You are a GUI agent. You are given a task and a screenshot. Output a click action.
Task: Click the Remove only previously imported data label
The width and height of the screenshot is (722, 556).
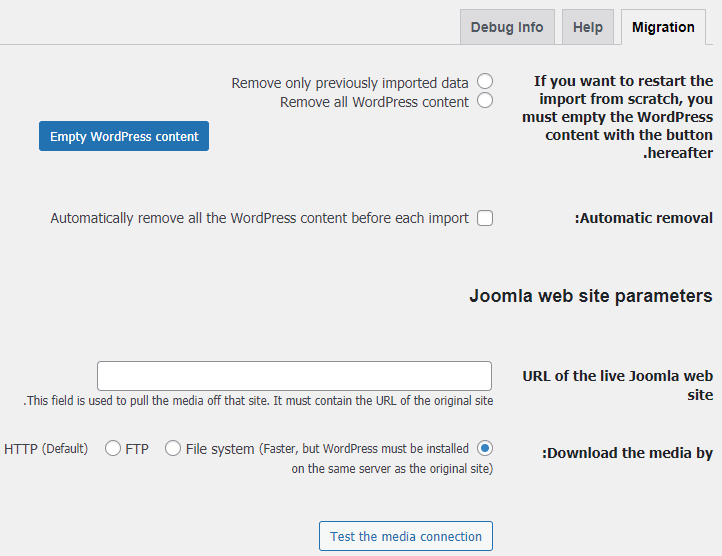click(x=349, y=83)
